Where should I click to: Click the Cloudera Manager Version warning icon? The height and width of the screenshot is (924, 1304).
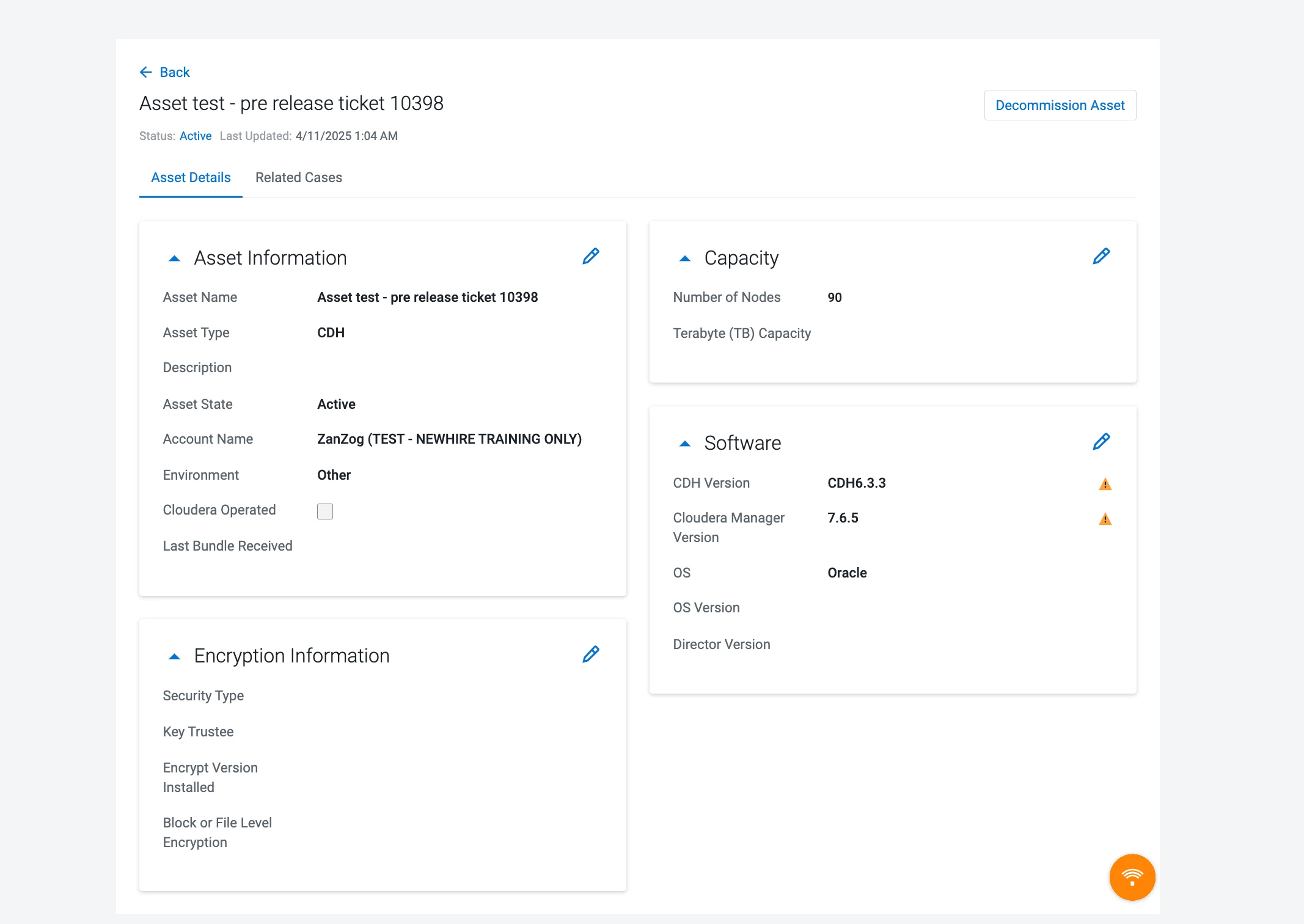click(1105, 519)
